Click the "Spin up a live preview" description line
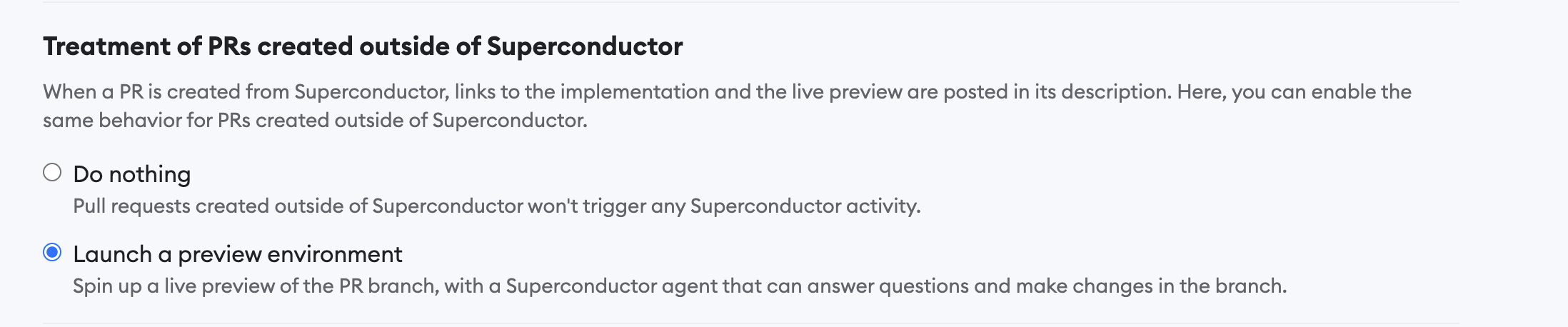This screenshot has width=1568, height=327. click(x=680, y=286)
